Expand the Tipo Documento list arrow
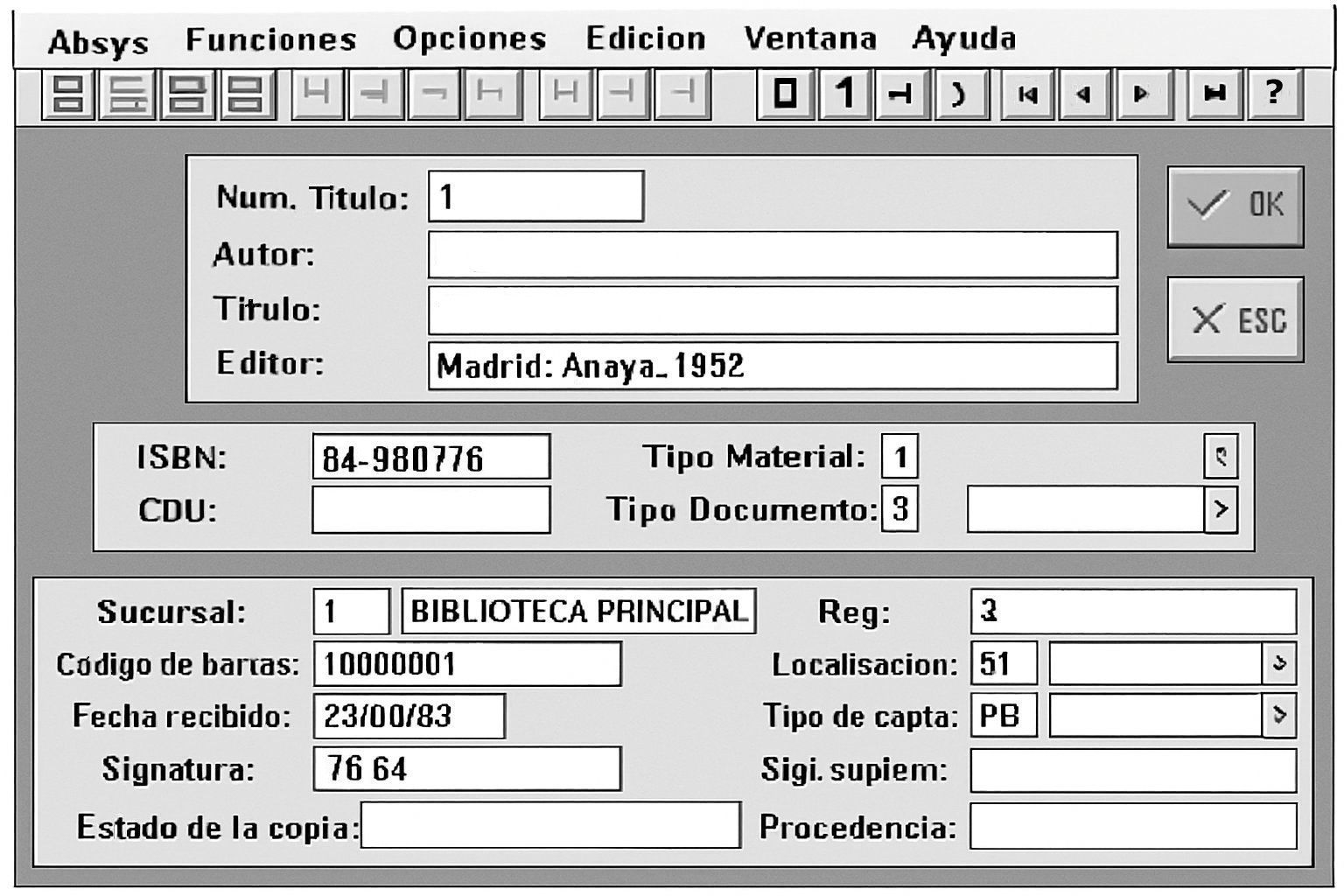The height and width of the screenshot is (896, 1344). (x=1221, y=508)
